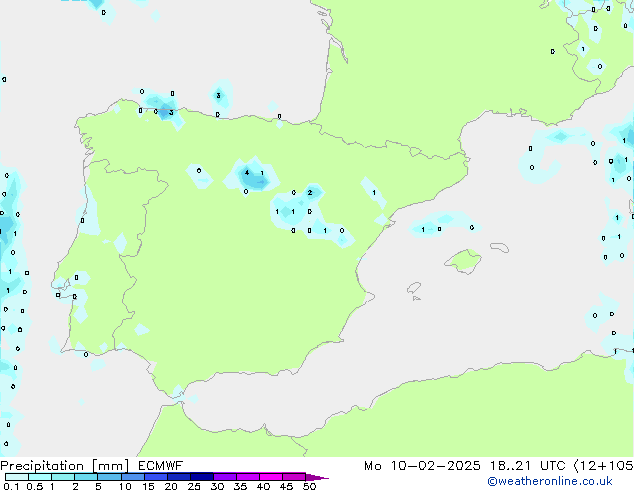Click the "45" legend scale label
This screenshot has height=490, width=634.
click(286, 486)
